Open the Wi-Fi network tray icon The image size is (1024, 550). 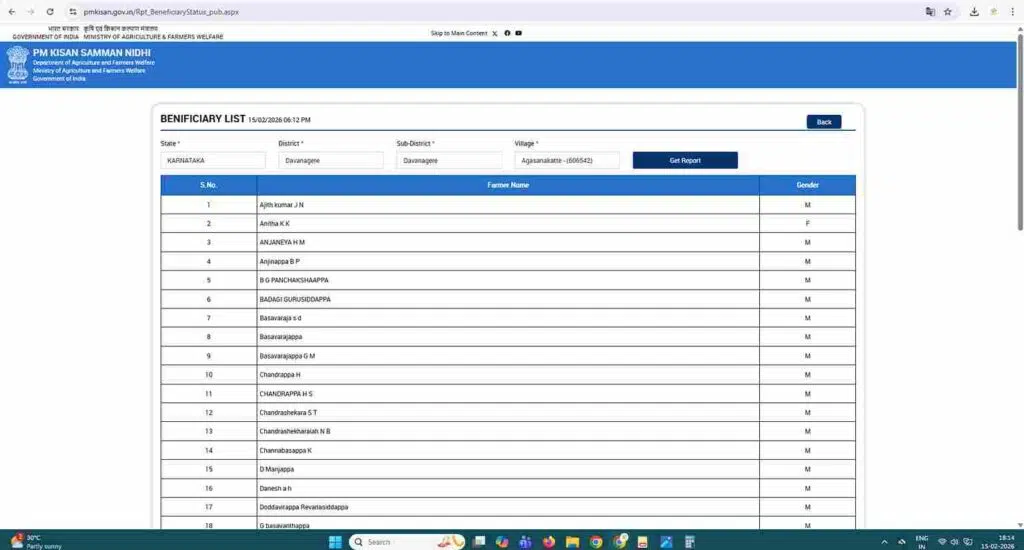942,542
